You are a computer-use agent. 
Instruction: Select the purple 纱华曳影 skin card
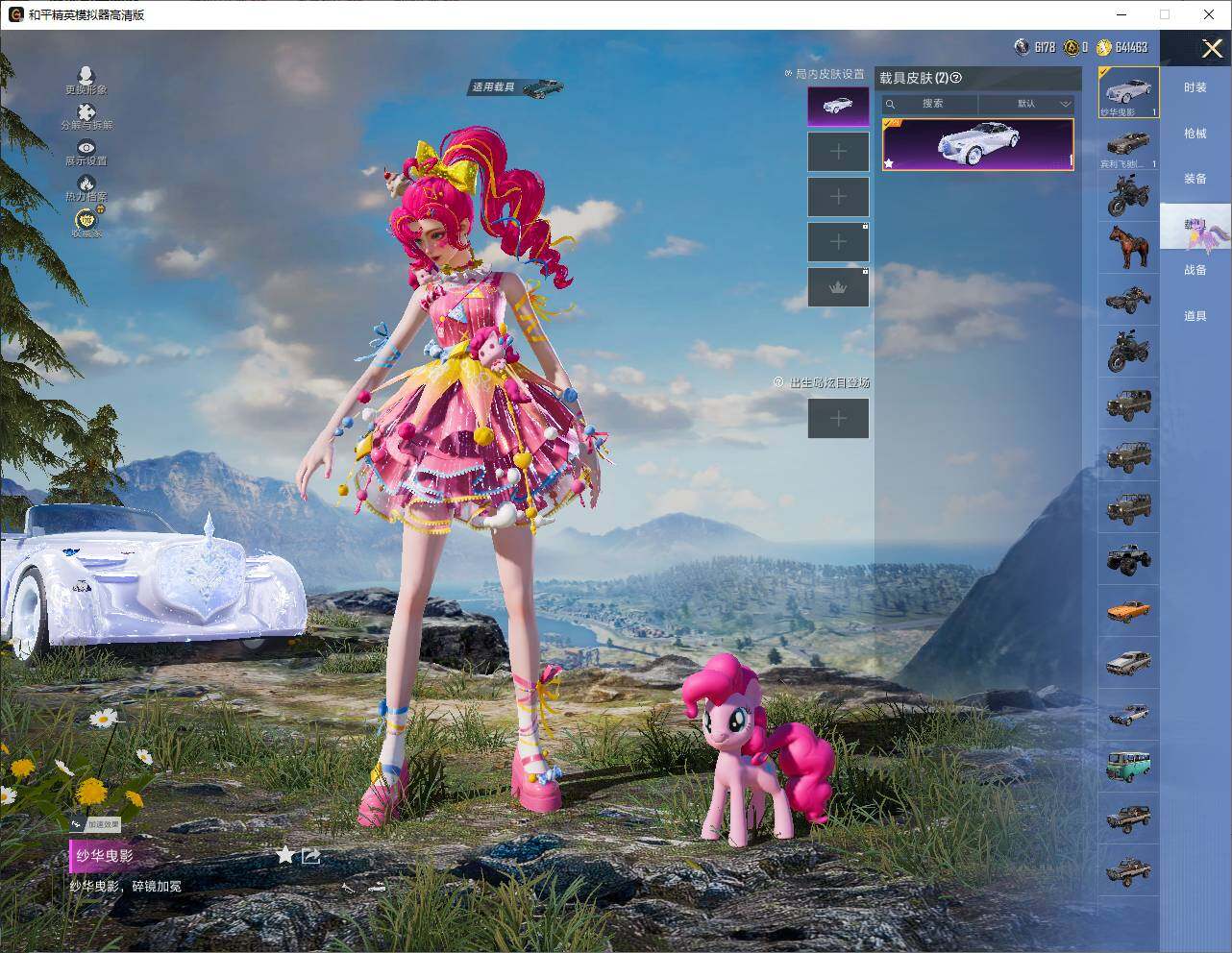pyautogui.click(x=977, y=145)
